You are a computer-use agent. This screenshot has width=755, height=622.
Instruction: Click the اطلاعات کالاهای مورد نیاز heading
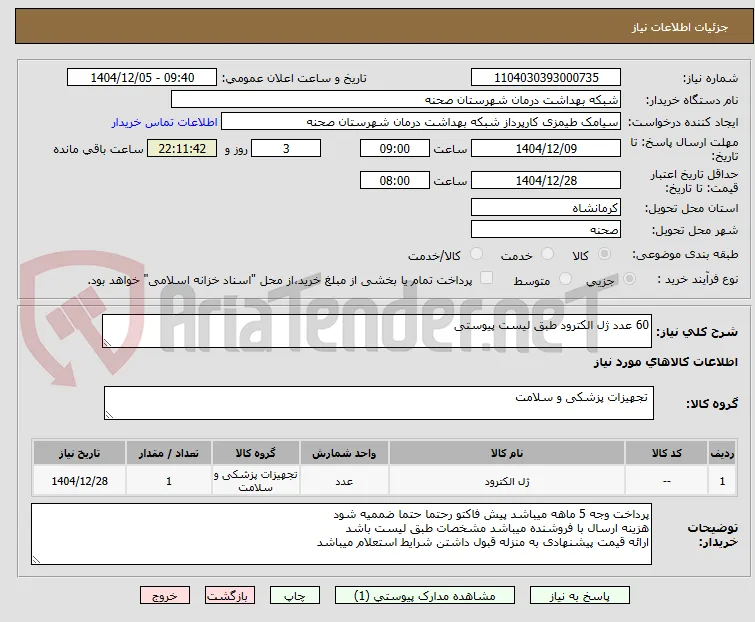(665, 362)
